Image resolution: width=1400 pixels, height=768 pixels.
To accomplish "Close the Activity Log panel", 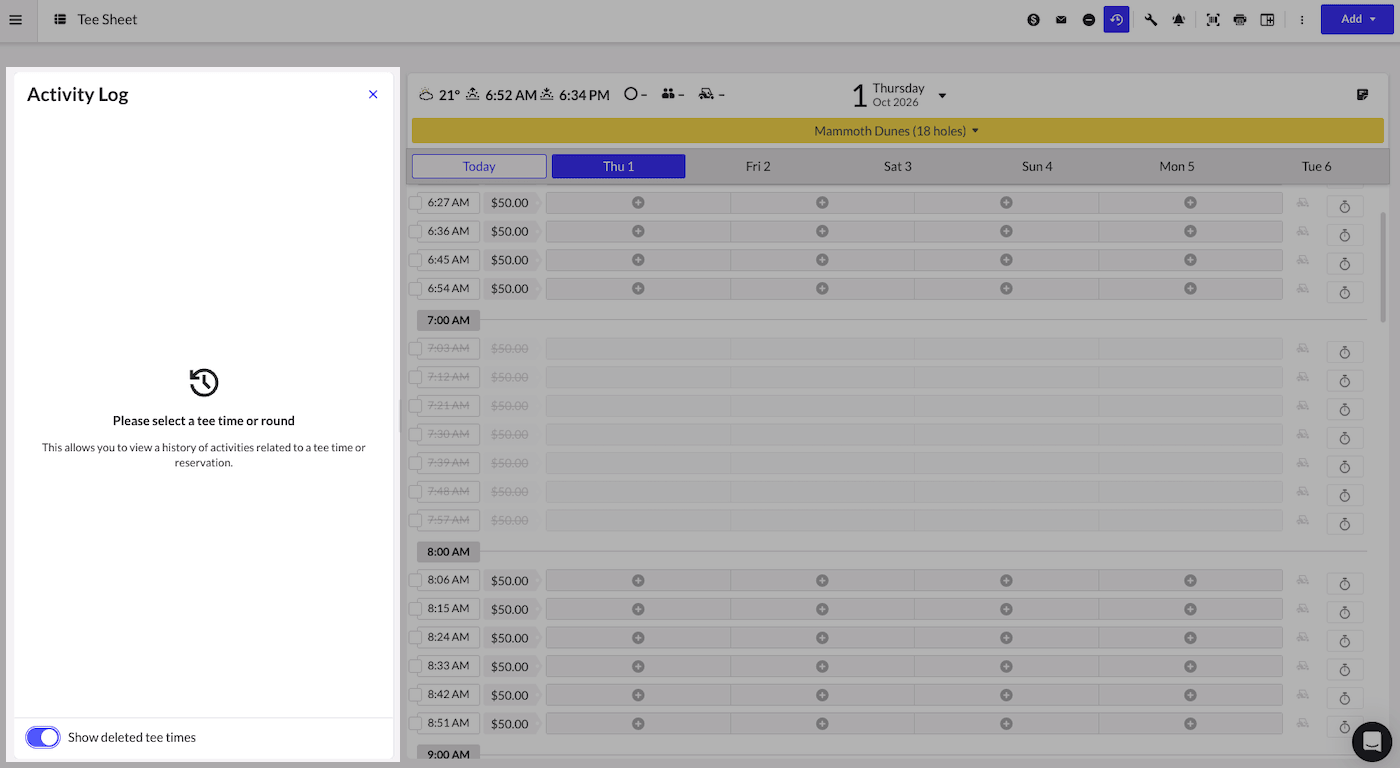I will (373, 94).
